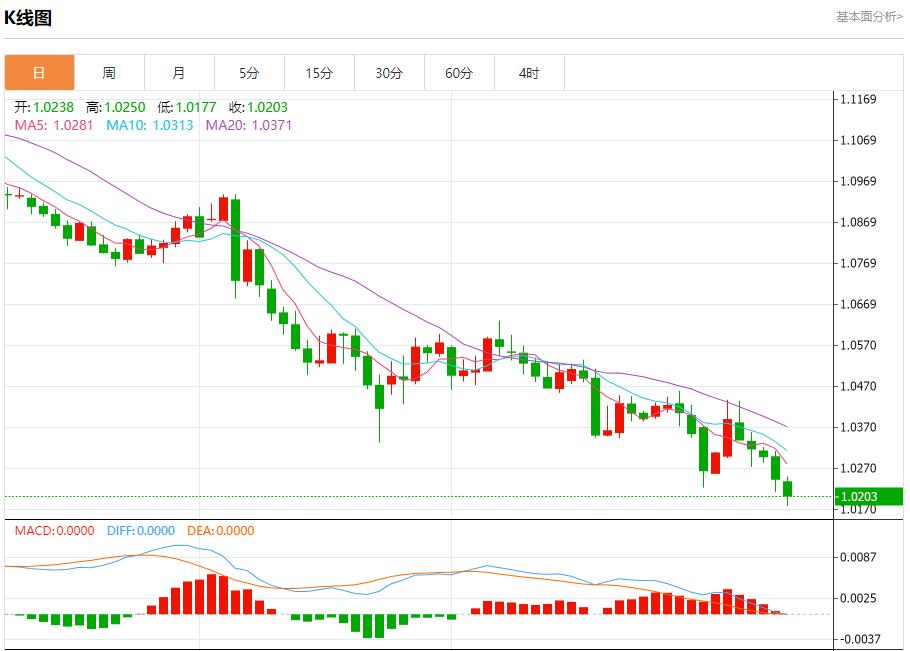Click the MA5: 1.0281 legend label

(x=54, y=125)
